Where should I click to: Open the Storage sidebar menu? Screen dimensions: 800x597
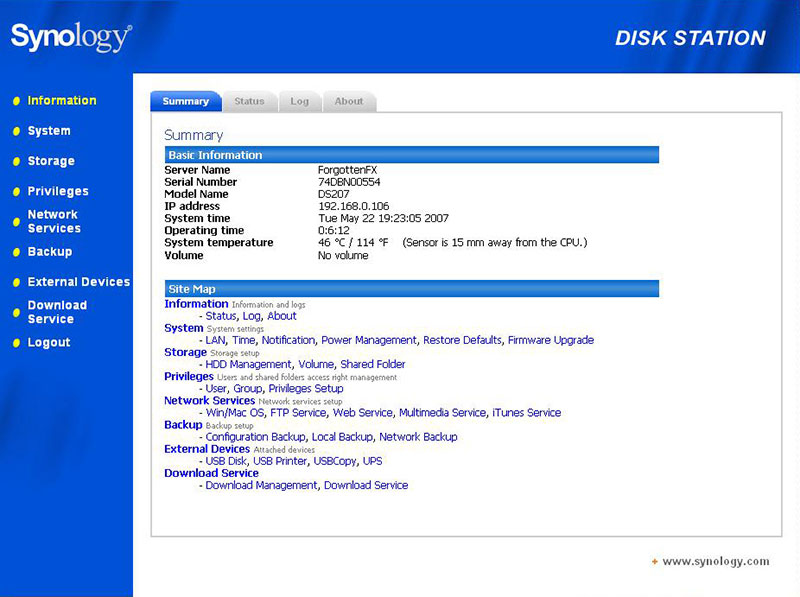tap(51, 161)
